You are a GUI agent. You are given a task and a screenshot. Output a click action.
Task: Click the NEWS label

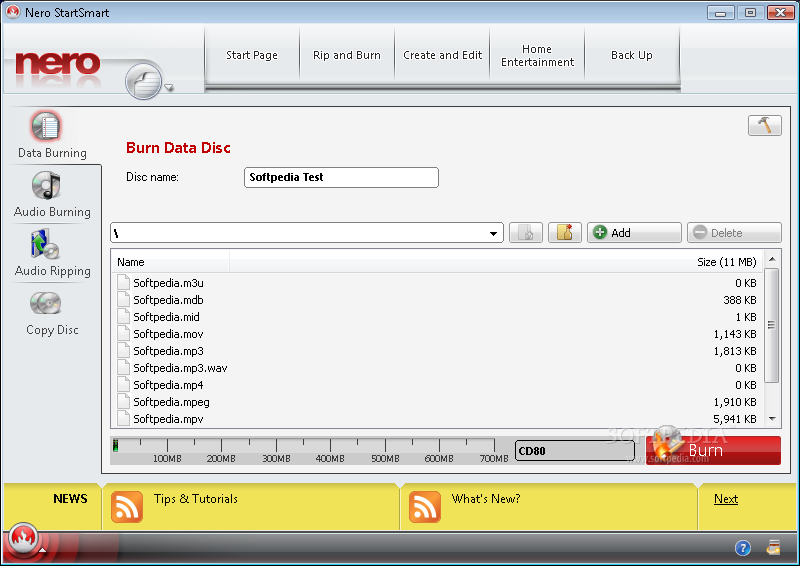[x=70, y=499]
